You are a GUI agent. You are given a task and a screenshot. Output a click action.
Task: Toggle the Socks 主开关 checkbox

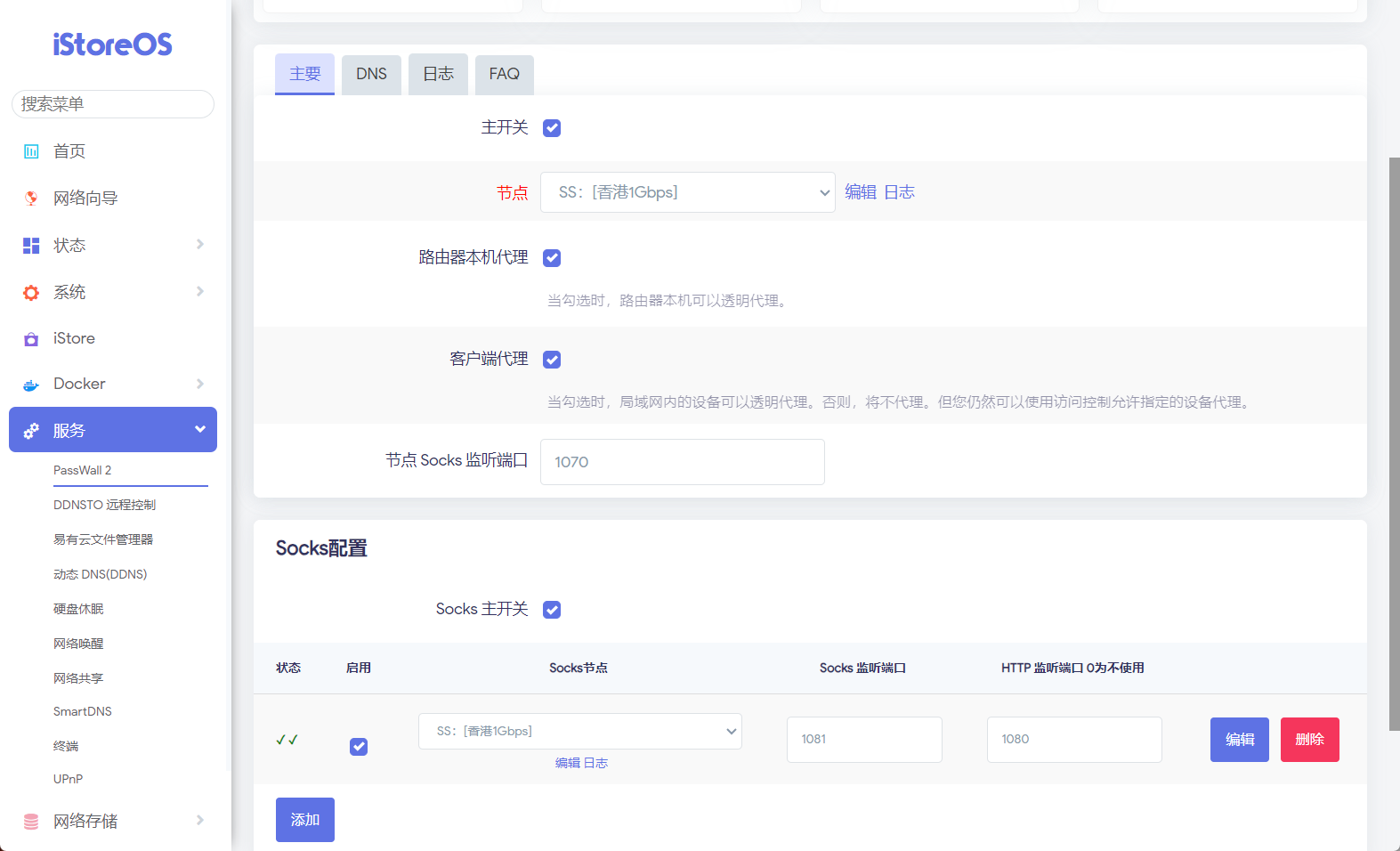pos(552,610)
